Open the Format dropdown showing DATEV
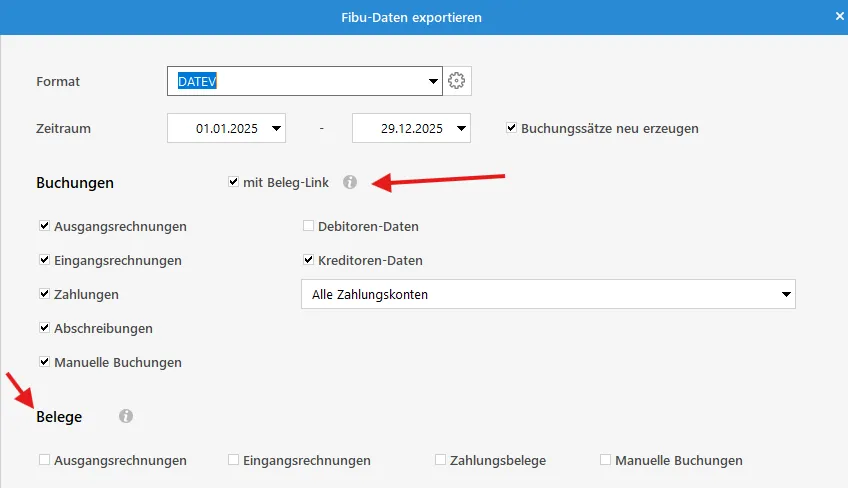The height and width of the screenshot is (488, 848). tap(433, 82)
